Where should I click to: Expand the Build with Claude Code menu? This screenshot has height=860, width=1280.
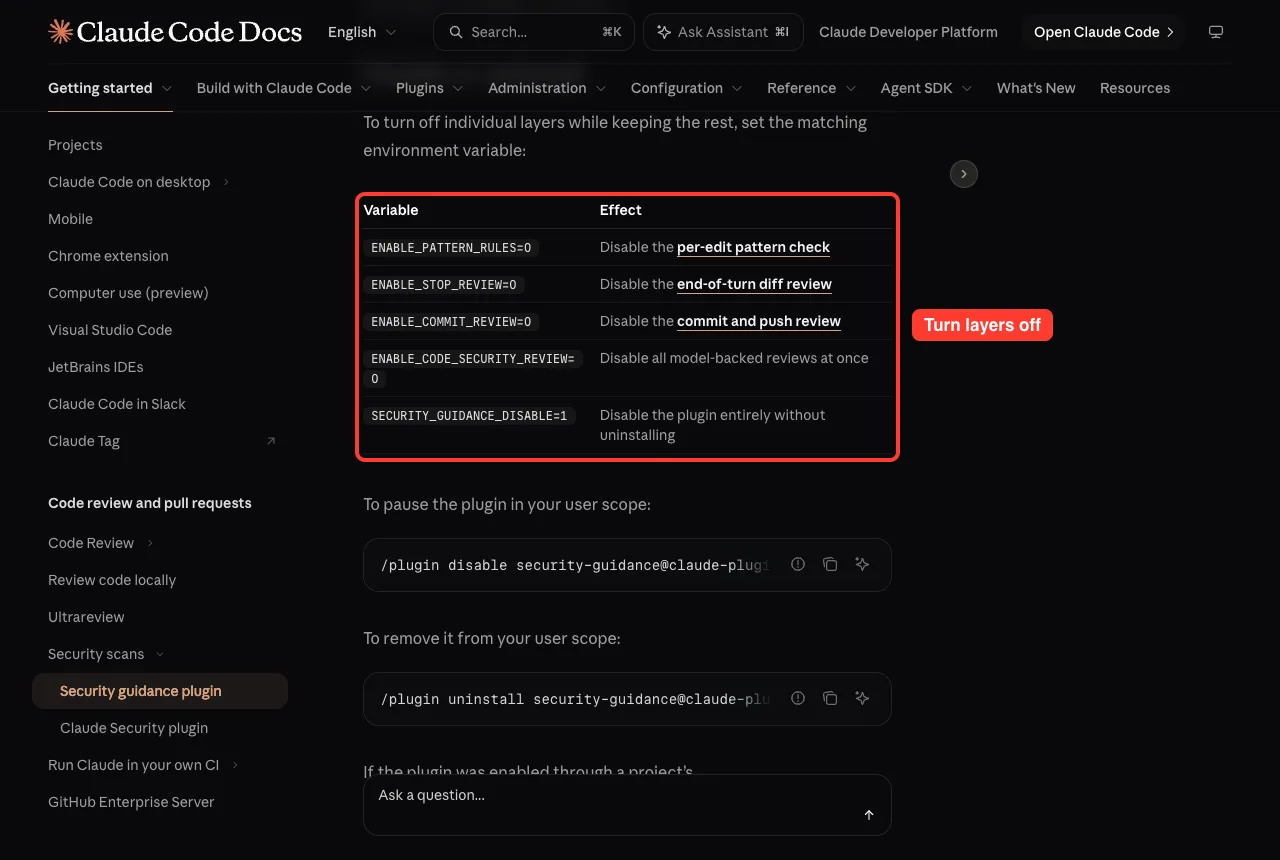[x=285, y=88]
